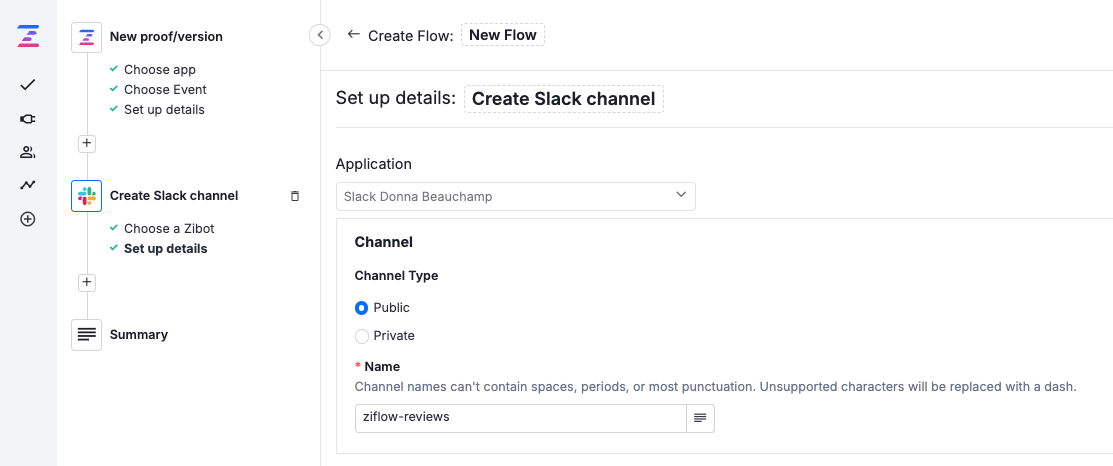This screenshot has width=1113, height=466.
Task: Click the Application dropdown chevron arrow
Action: pos(681,194)
